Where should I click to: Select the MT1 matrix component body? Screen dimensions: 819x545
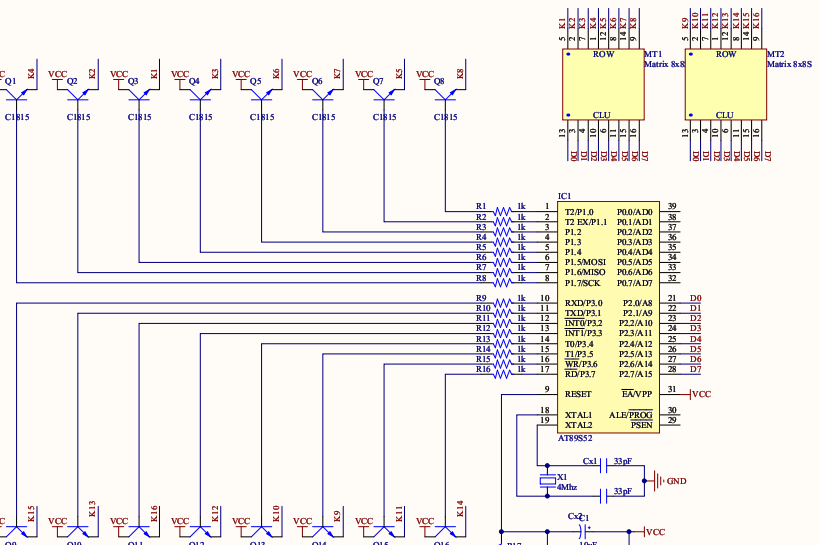[603, 85]
